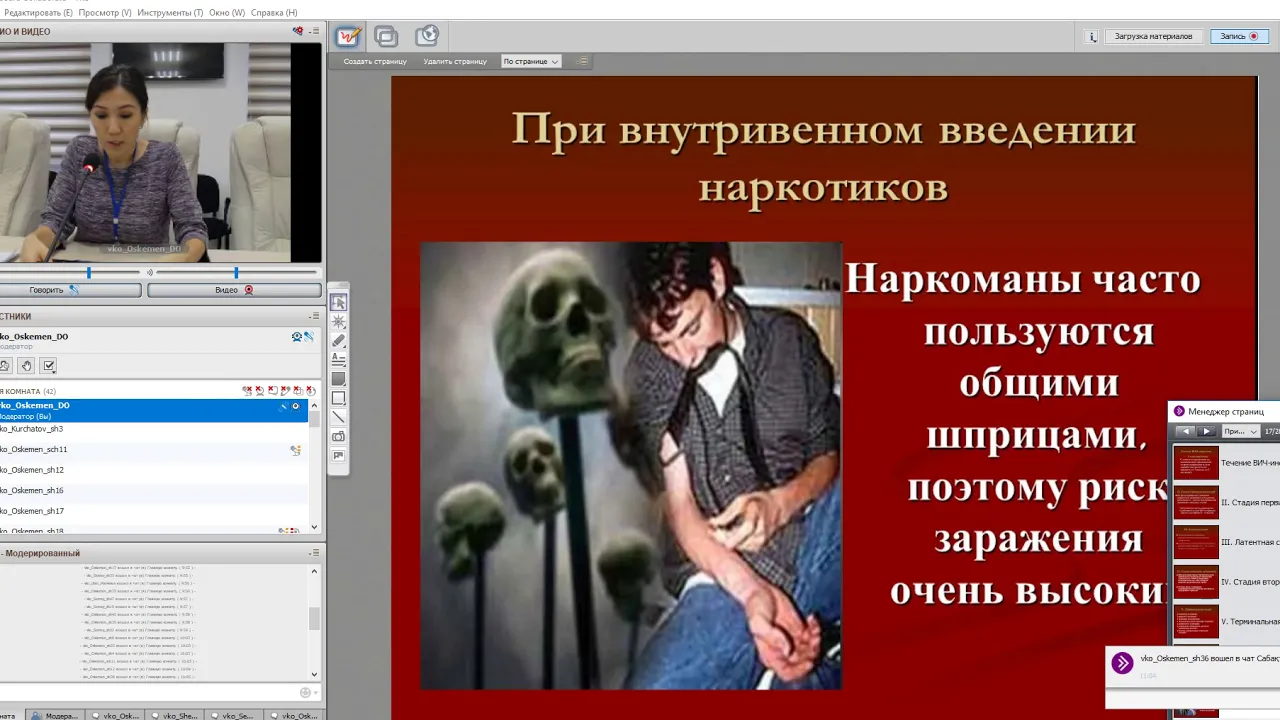Select participant vko_Oskemen_sch11
Screen dimensions: 1280x720
[154, 450]
